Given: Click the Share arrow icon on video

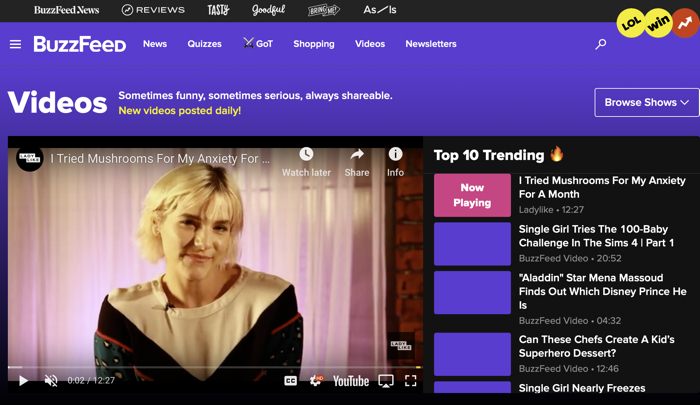Looking at the screenshot, I should coord(357,154).
